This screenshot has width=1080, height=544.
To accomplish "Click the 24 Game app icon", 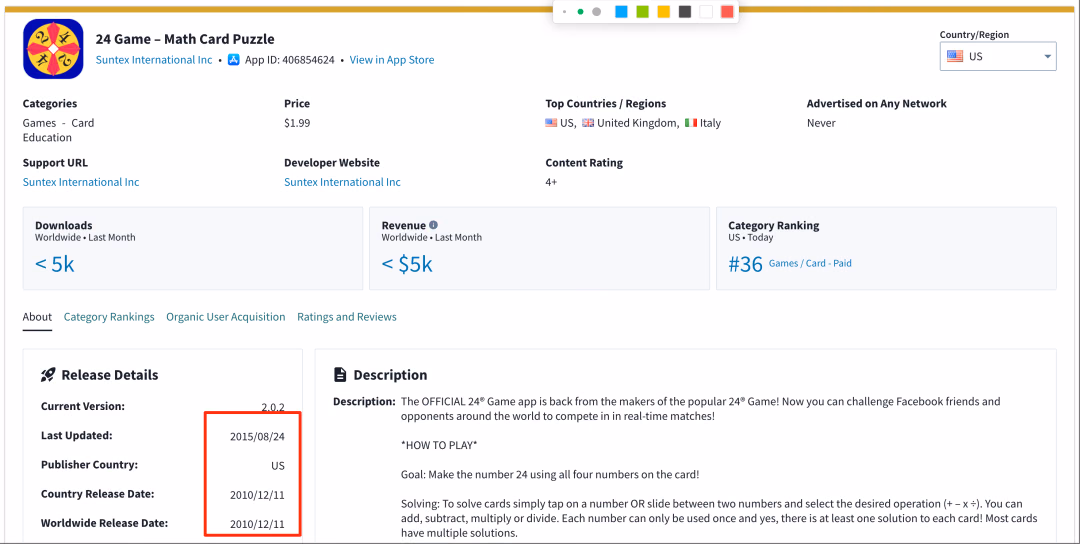I will coord(53,49).
